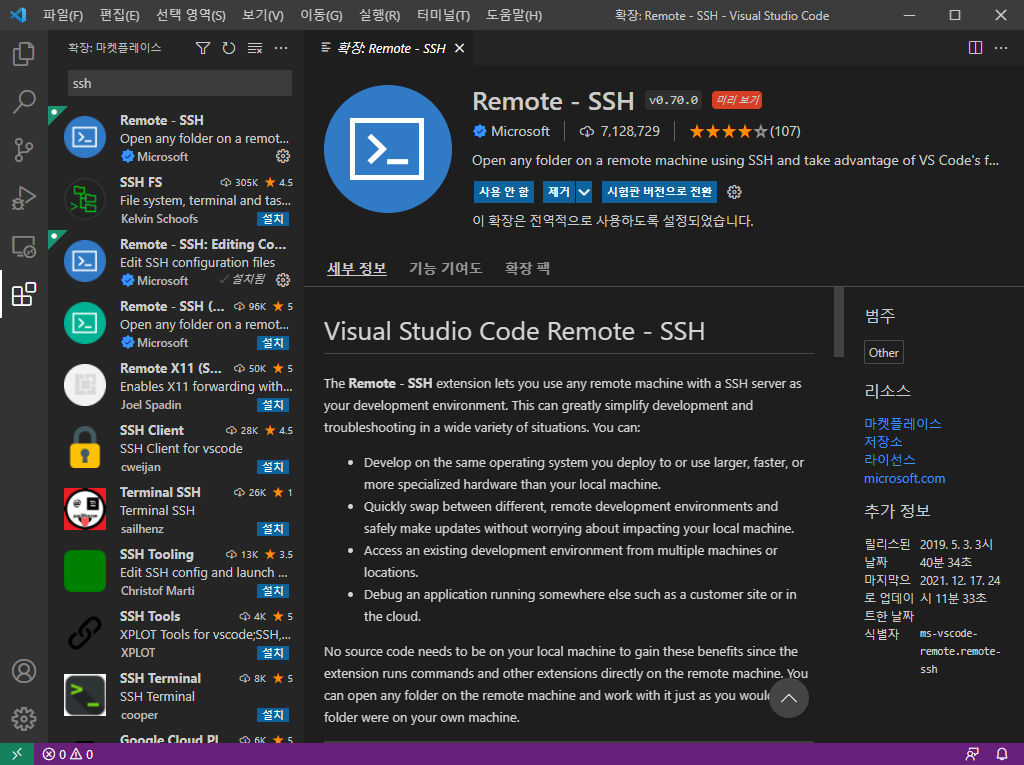Click the 사용 안 함 disable button
This screenshot has width=1024, height=765.
click(x=504, y=192)
